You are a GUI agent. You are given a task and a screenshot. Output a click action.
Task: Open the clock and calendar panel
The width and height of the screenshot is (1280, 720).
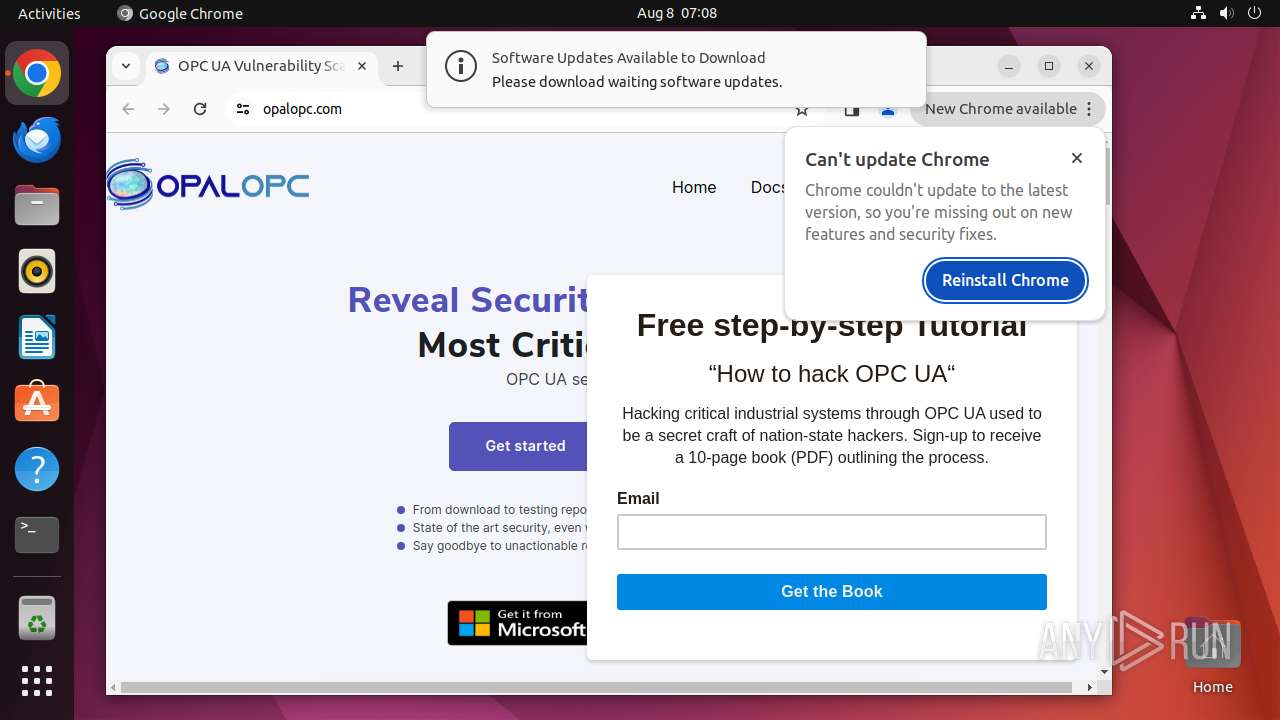click(x=677, y=13)
